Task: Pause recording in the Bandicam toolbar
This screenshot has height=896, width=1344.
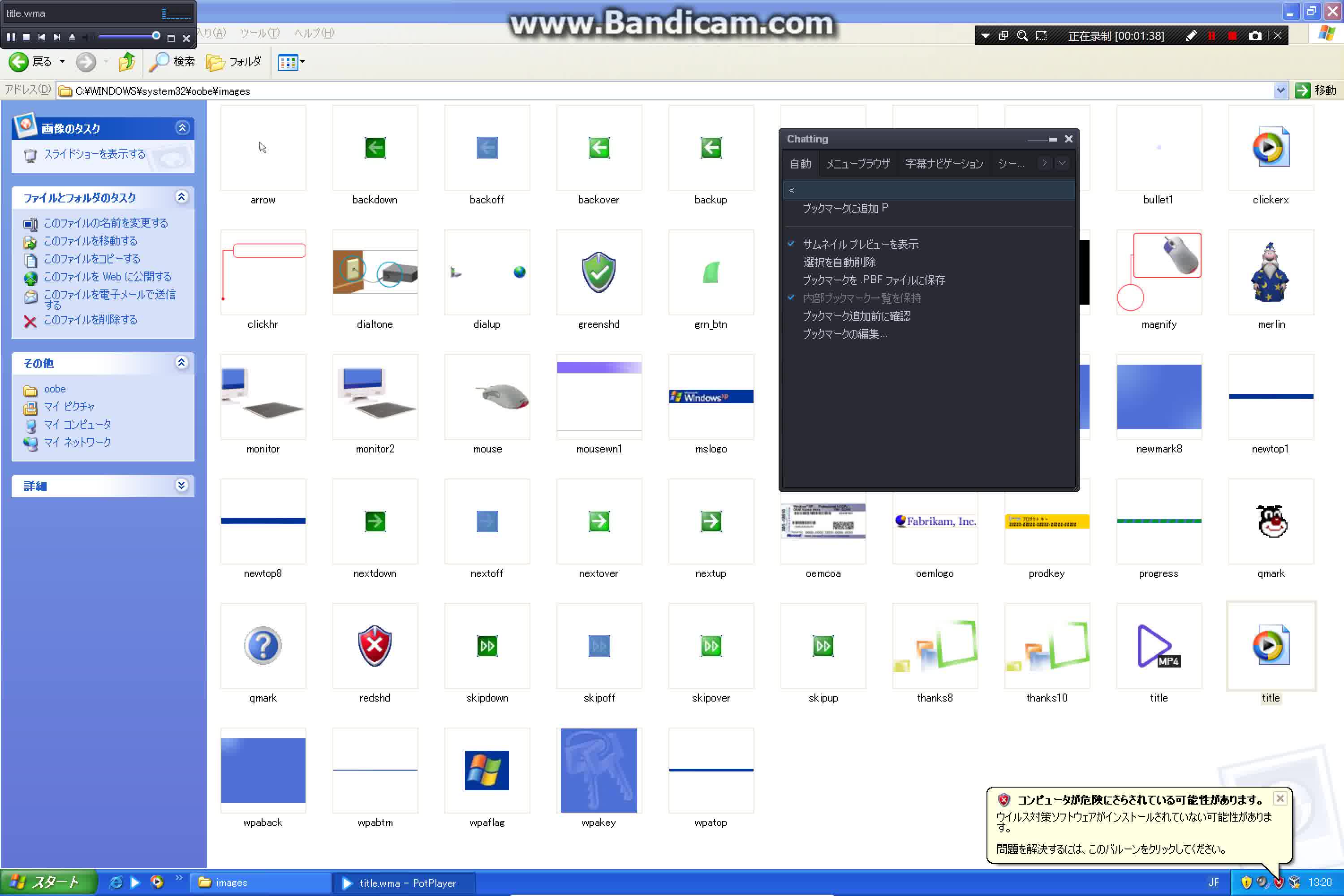Action: tap(1211, 35)
